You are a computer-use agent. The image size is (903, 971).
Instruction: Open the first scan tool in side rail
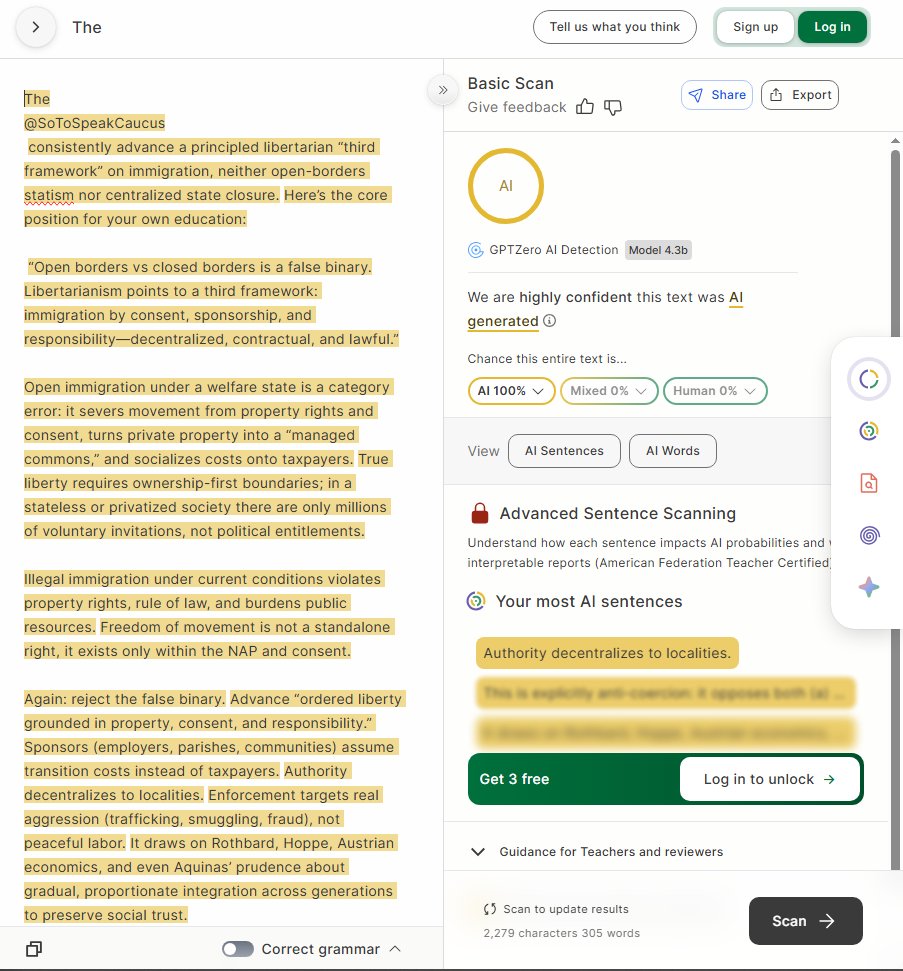(x=868, y=379)
